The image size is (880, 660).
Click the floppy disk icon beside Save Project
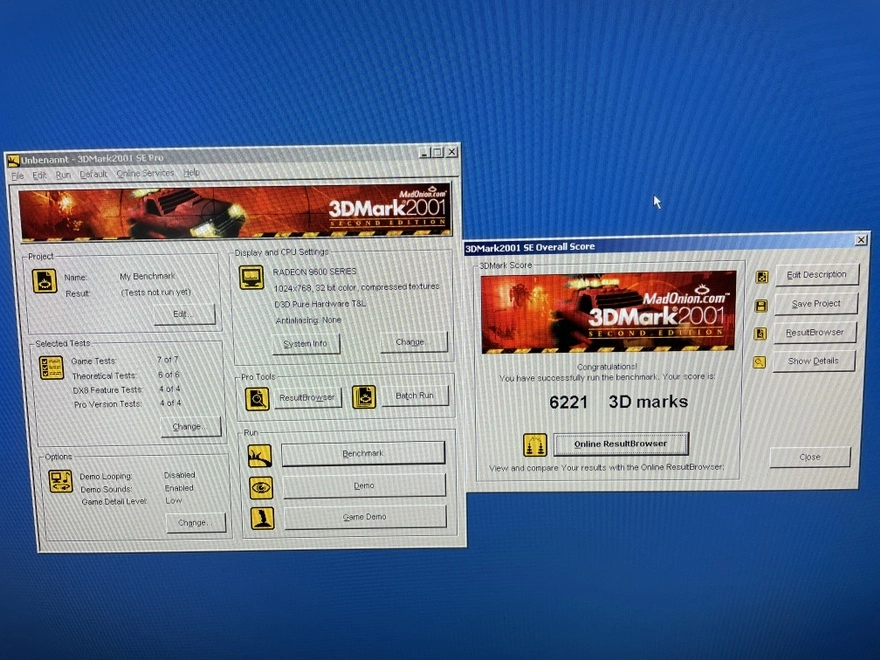(x=761, y=306)
